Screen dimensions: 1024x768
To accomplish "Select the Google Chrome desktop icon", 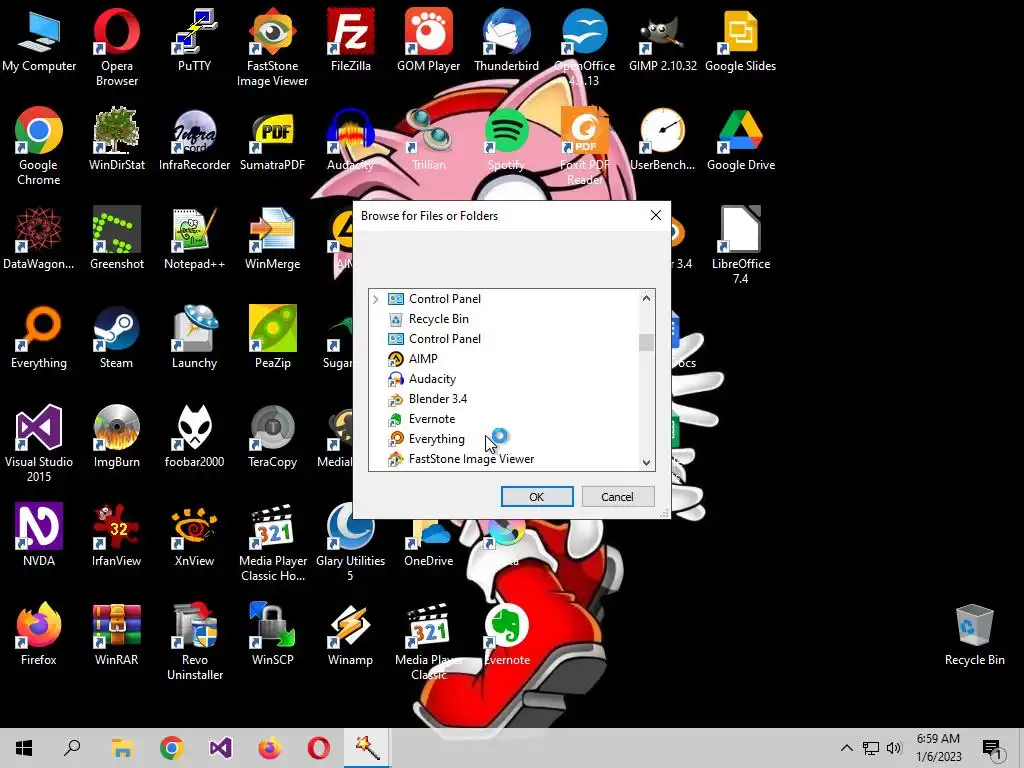I will (x=39, y=146).
